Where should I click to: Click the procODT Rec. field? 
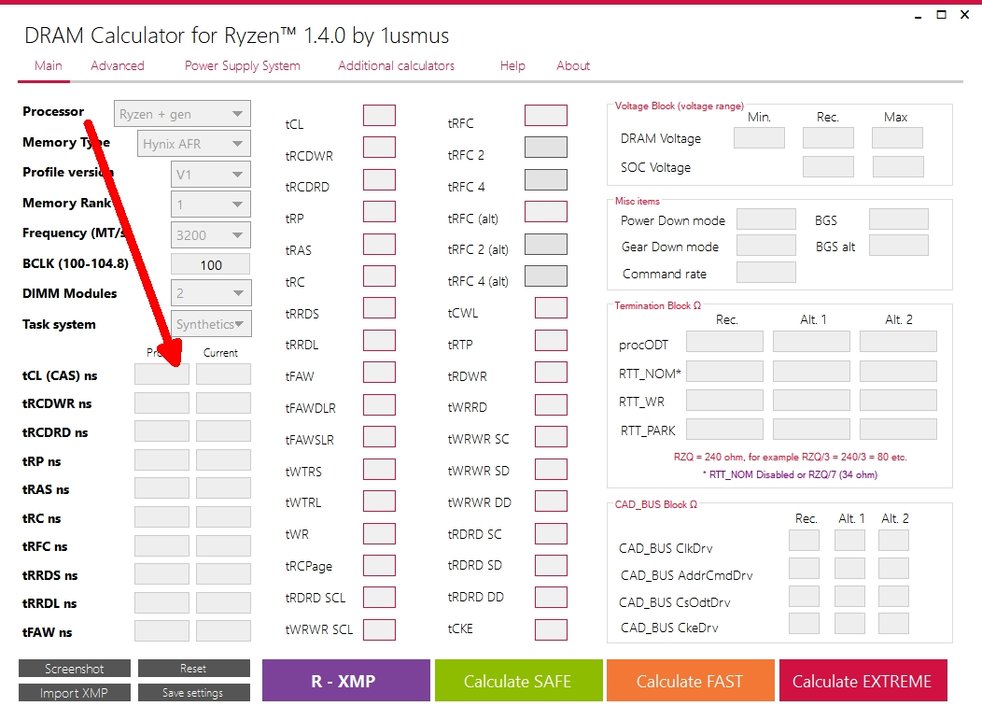(725, 342)
